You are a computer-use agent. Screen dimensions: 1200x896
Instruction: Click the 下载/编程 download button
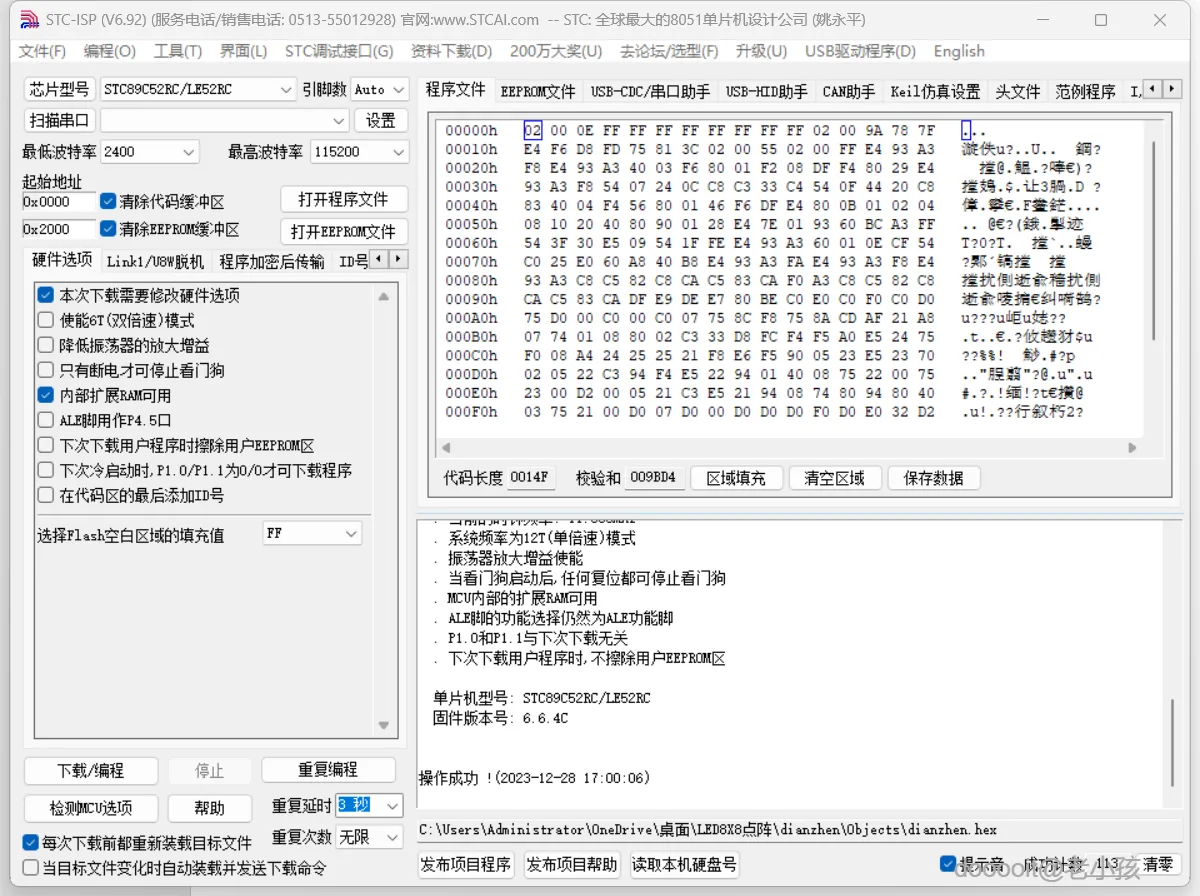coord(91,771)
